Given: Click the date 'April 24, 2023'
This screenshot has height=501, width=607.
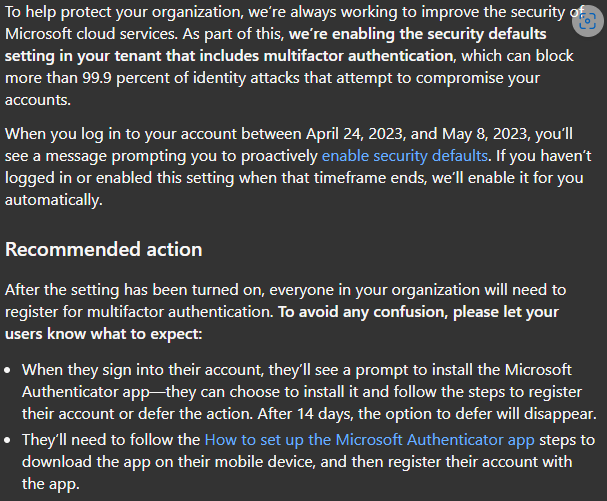Looking at the screenshot, I should [x=354, y=134].
